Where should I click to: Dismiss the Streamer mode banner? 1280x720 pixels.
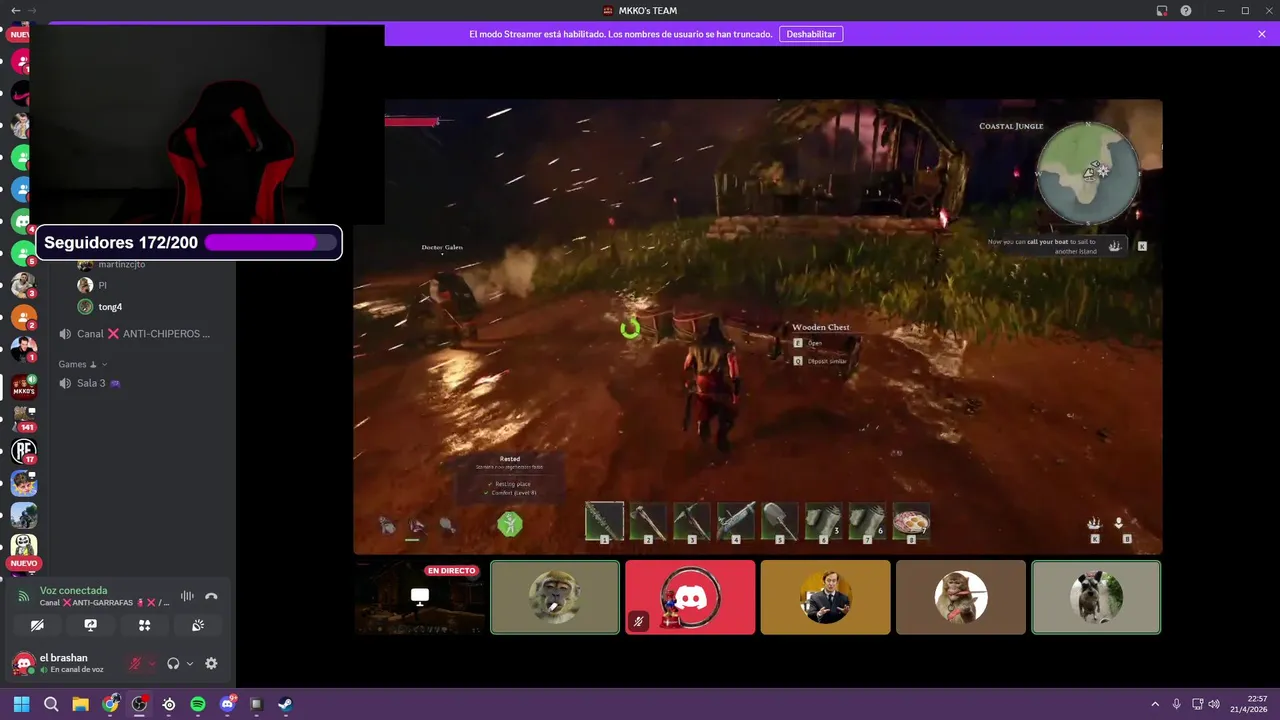[1262, 34]
